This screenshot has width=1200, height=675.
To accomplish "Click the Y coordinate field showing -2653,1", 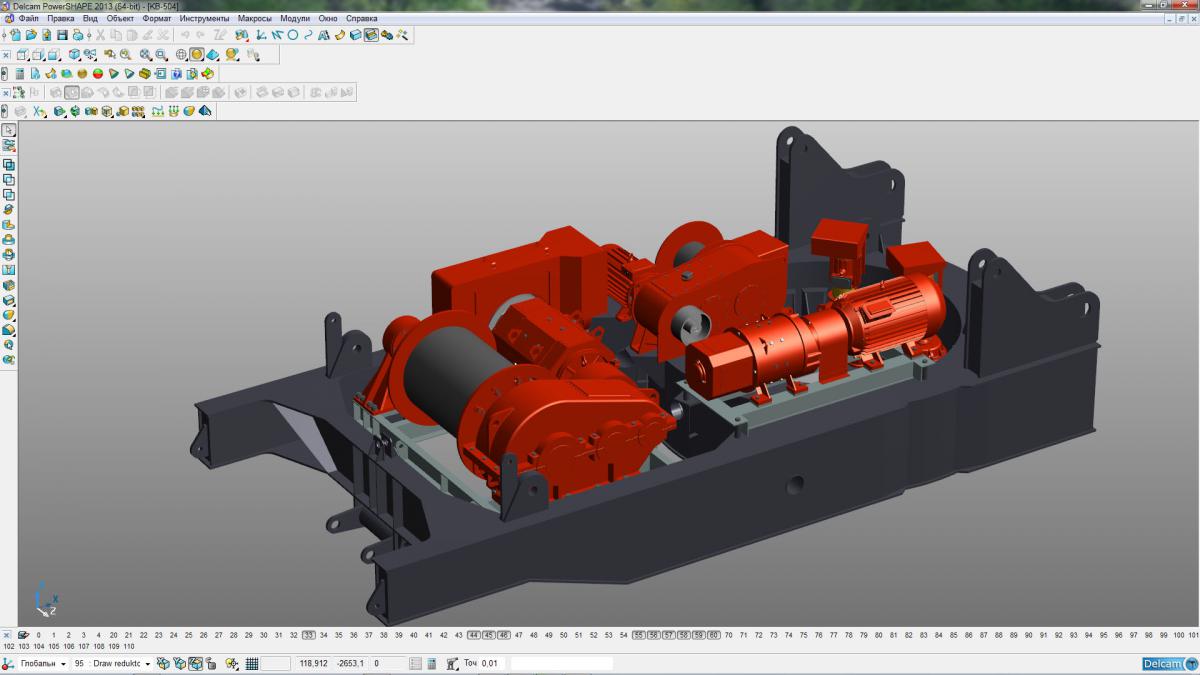I will pyautogui.click(x=350, y=664).
